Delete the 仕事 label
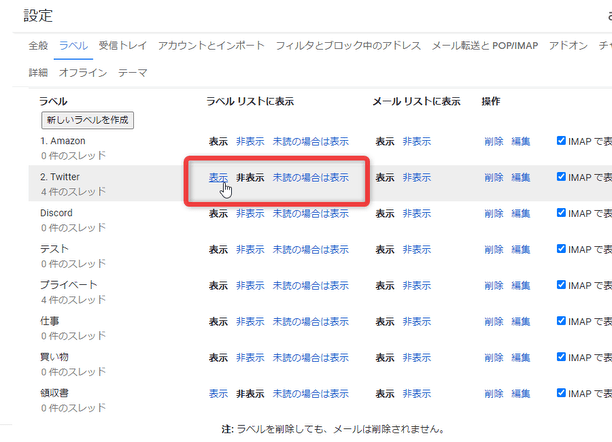 click(x=494, y=322)
